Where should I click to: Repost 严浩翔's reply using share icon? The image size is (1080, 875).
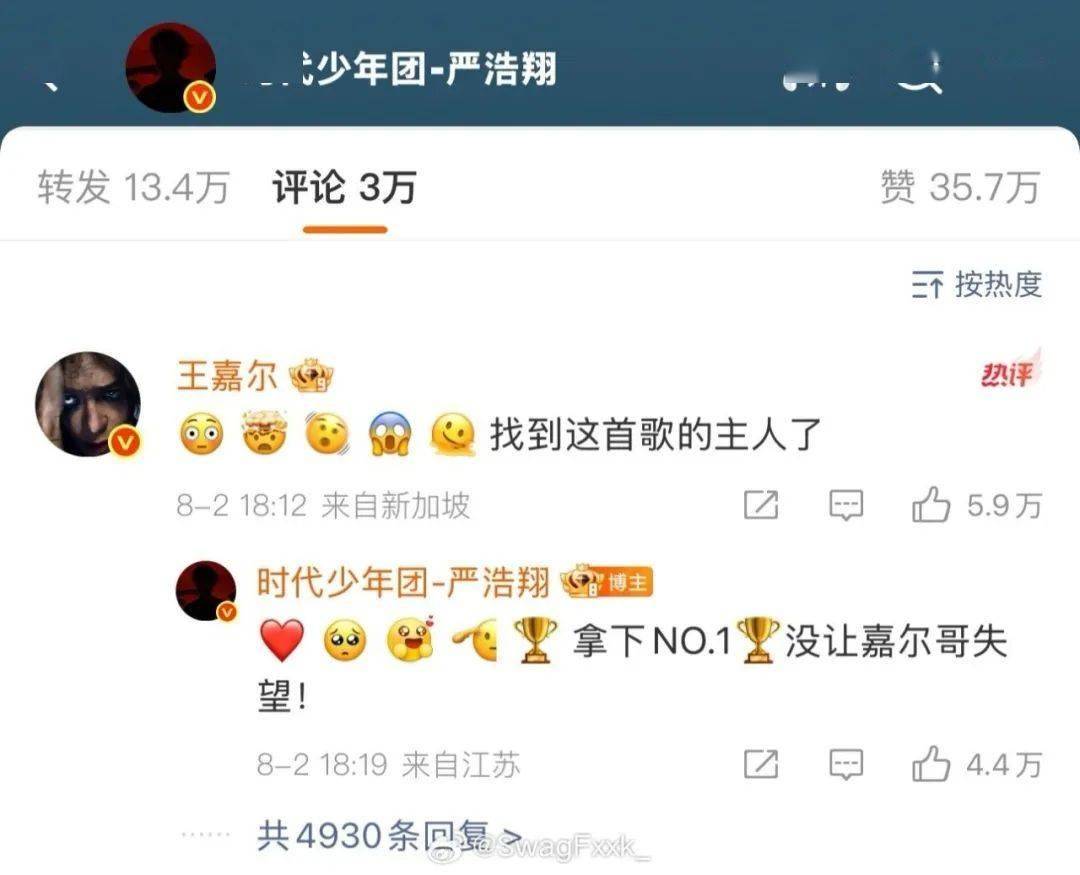click(761, 764)
